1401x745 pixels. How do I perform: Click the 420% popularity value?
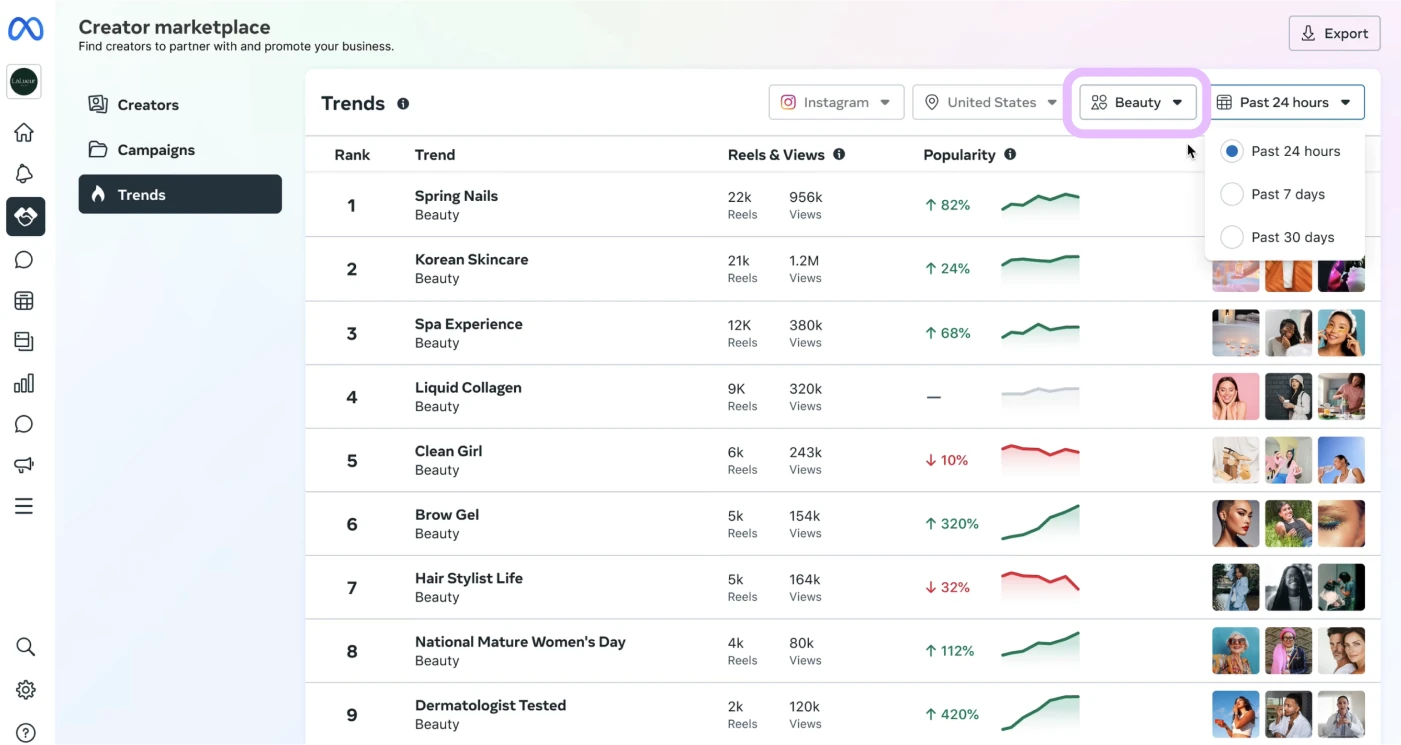click(x=951, y=714)
